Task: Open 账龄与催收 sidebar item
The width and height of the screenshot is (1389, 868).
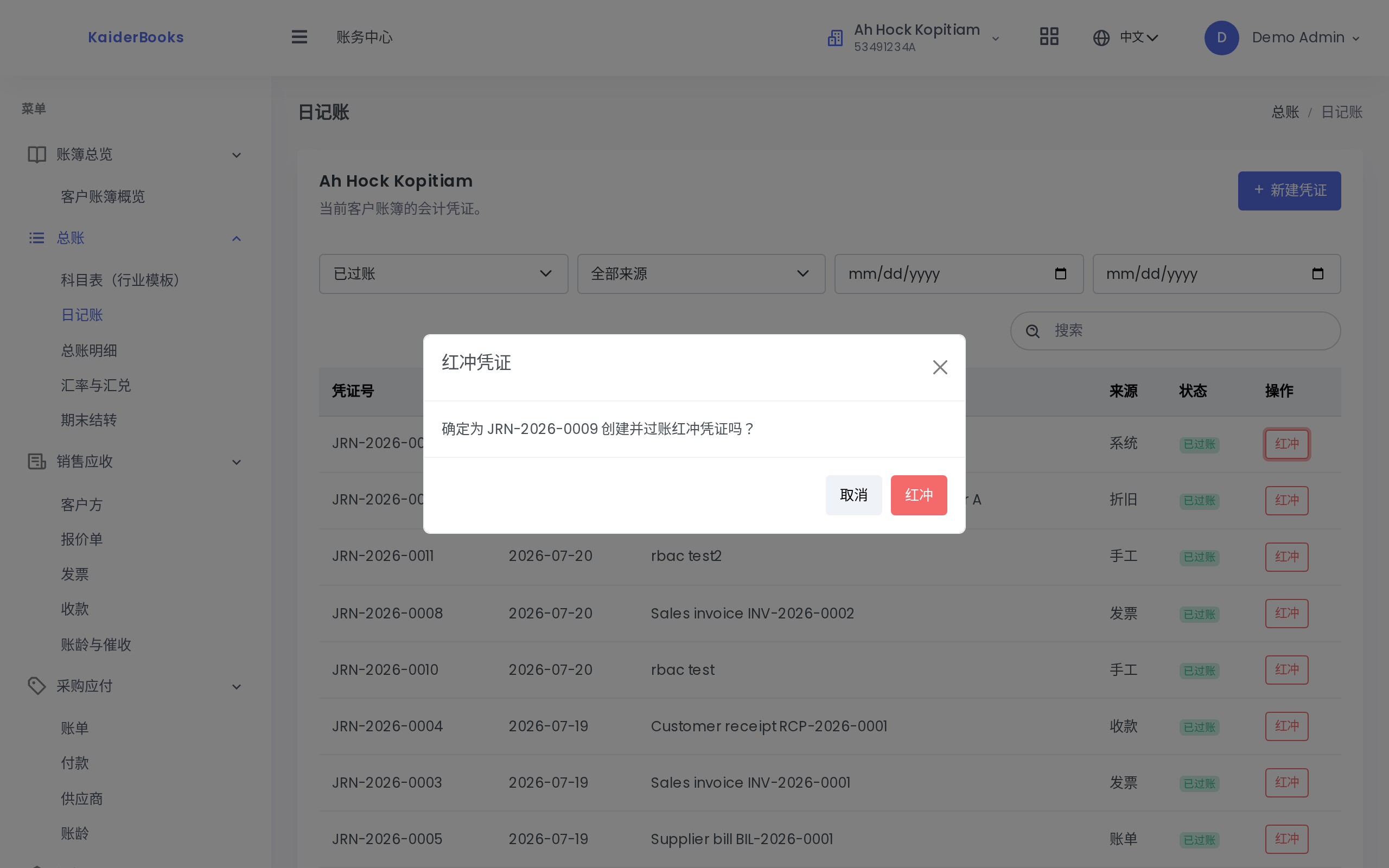Action: (96, 644)
